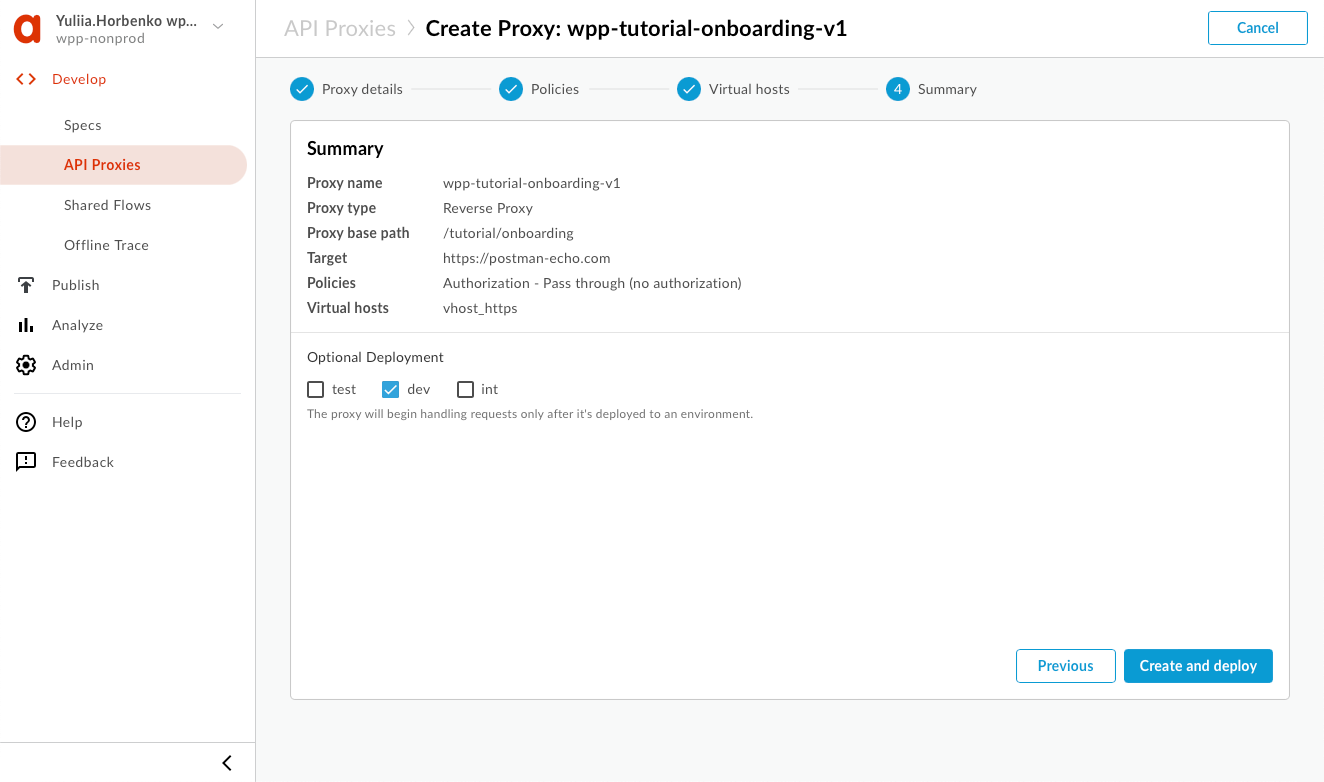Viewport: 1324px width, 782px height.
Task: Collapse the sidebar with the arrow
Action: click(x=227, y=763)
